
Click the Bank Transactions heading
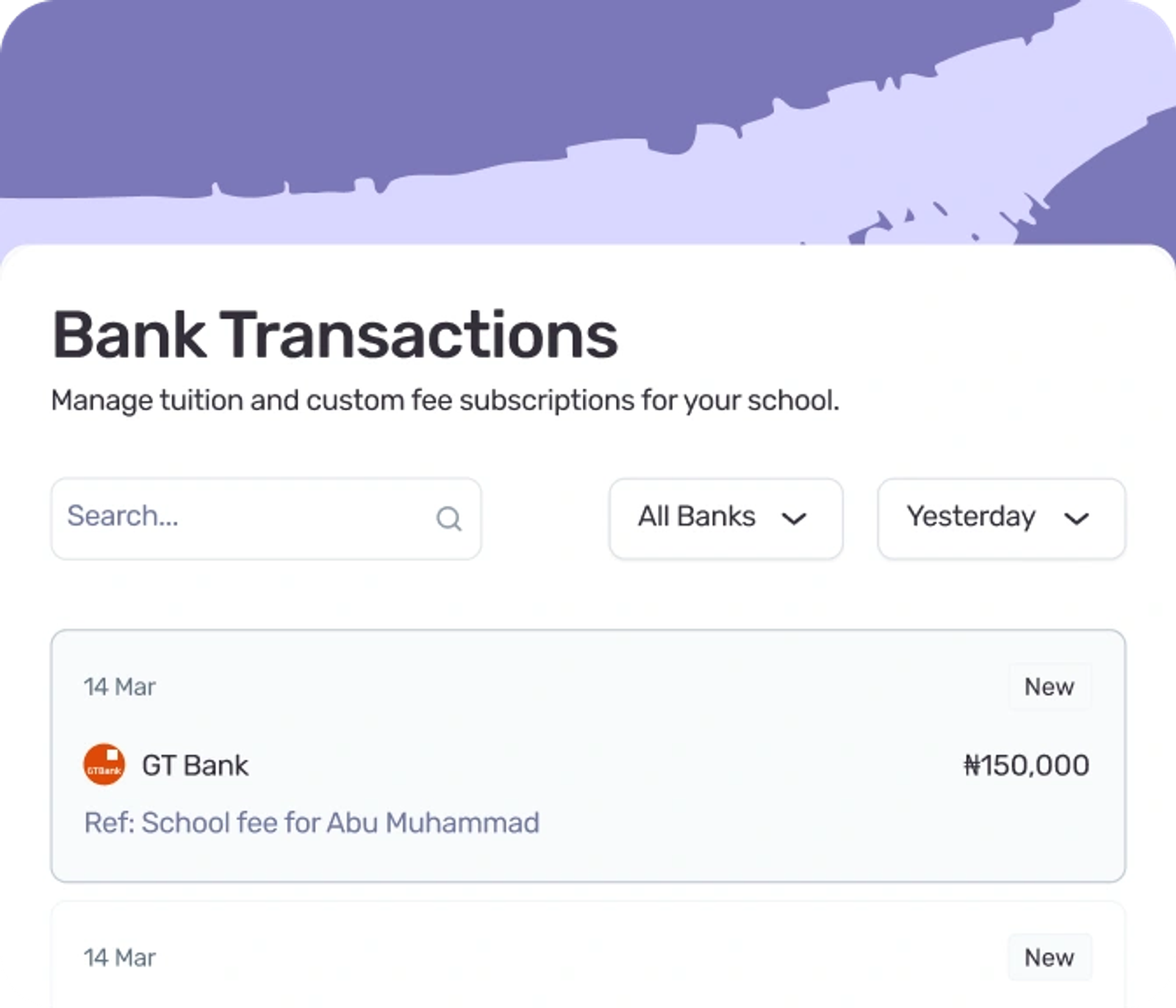(x=335, y=335)
